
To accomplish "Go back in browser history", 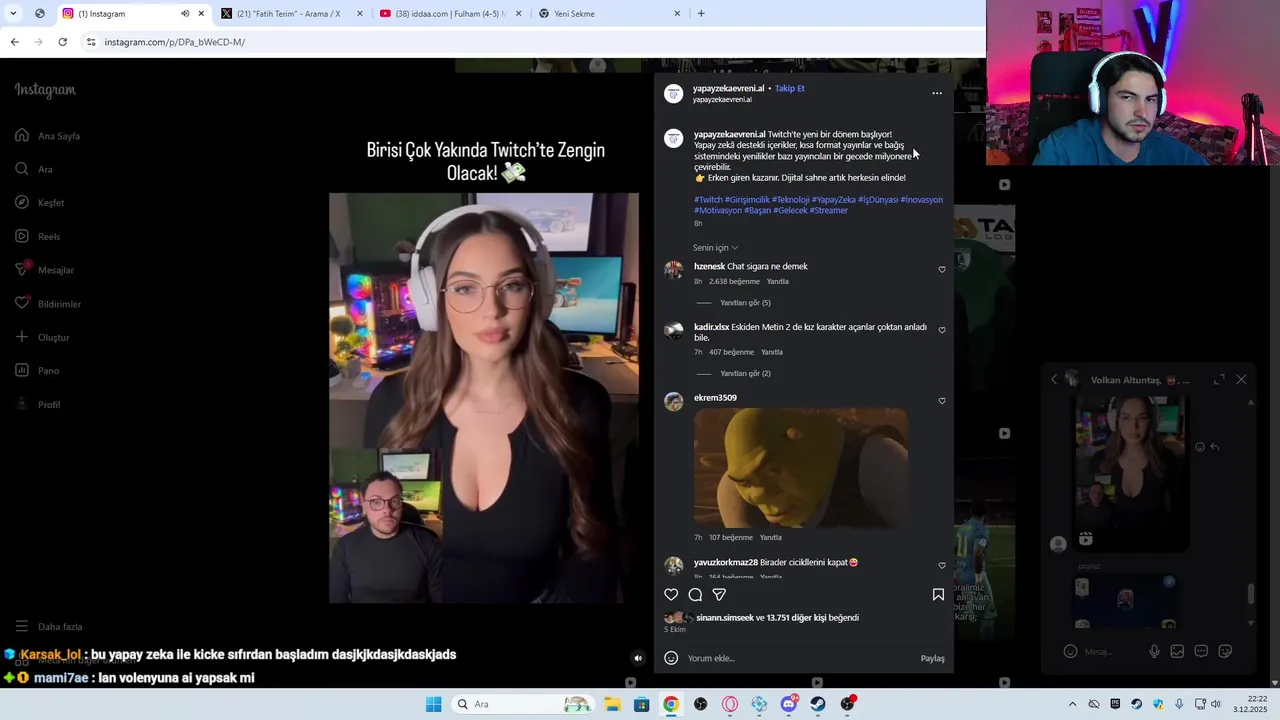I will pyautogui.click(x=14, y=42).
